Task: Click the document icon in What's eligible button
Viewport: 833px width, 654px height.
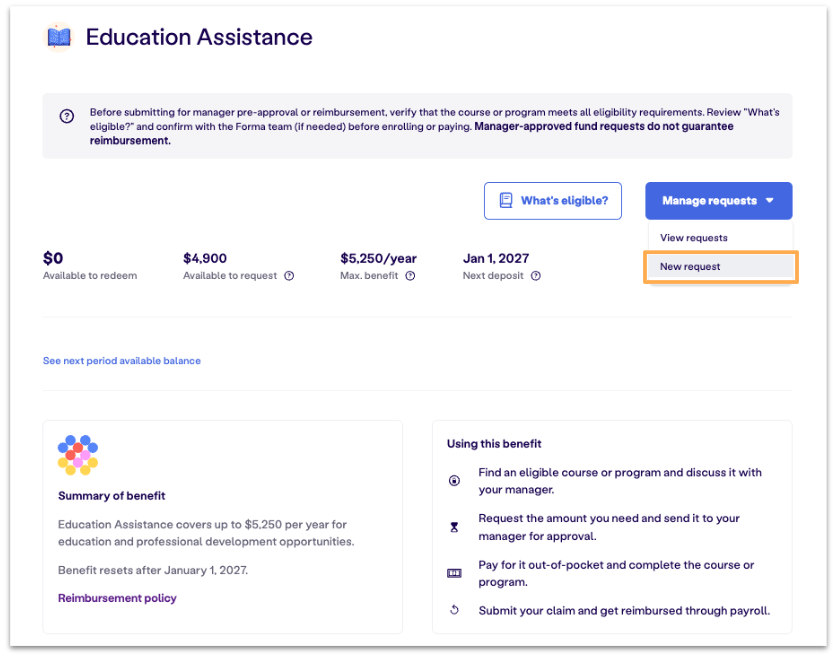Action: click(506, 200)
